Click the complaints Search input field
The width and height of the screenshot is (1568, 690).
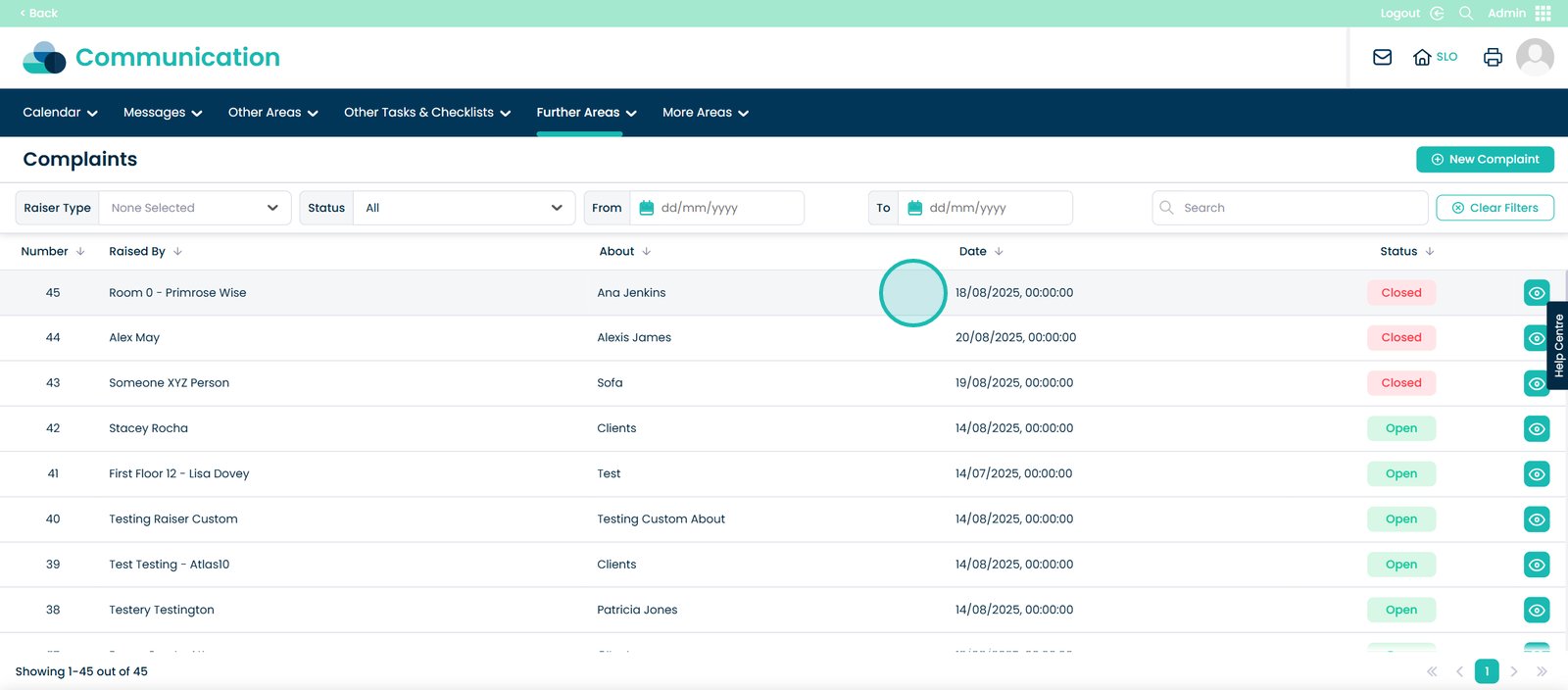[1298, 208]
